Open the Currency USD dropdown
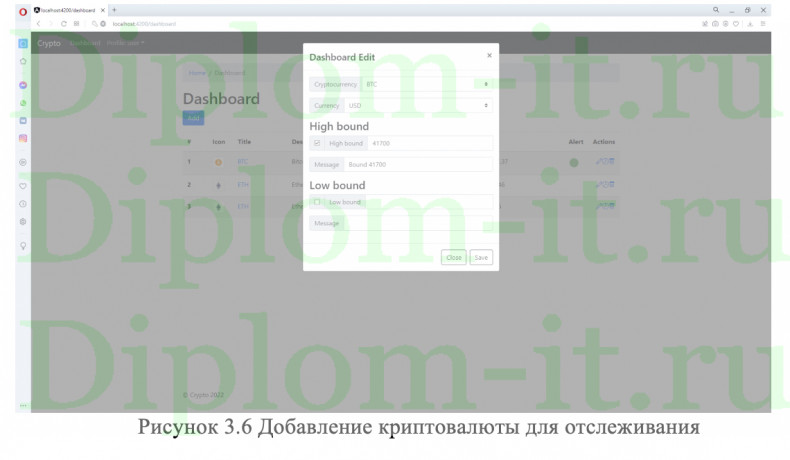The width and height of the screenshot is (790, 460). (418, 105)
